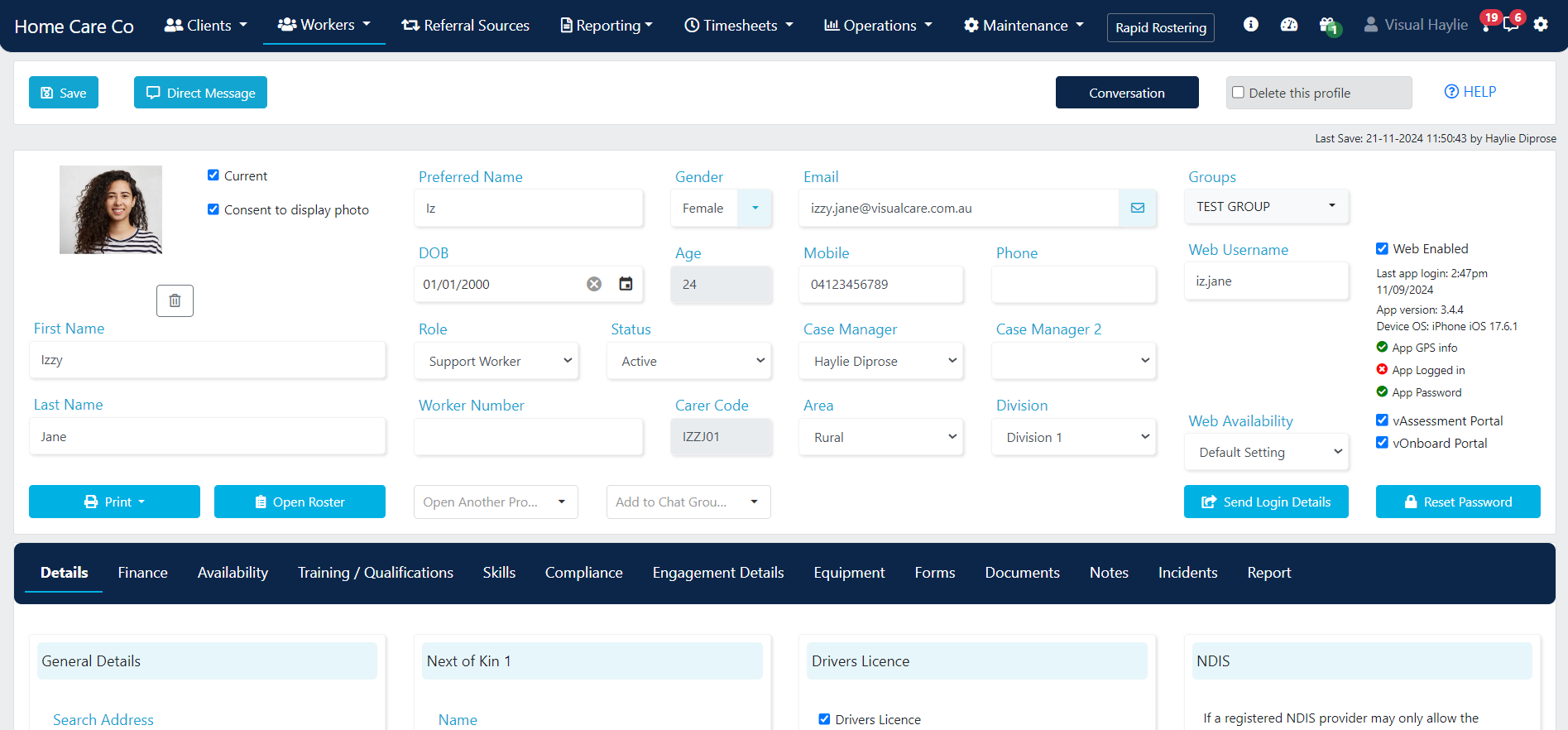Toggle the vOnboard Portal checkbox
Image resolution: width=1568 pixels, height=730 pixels.
(1382, 443)
